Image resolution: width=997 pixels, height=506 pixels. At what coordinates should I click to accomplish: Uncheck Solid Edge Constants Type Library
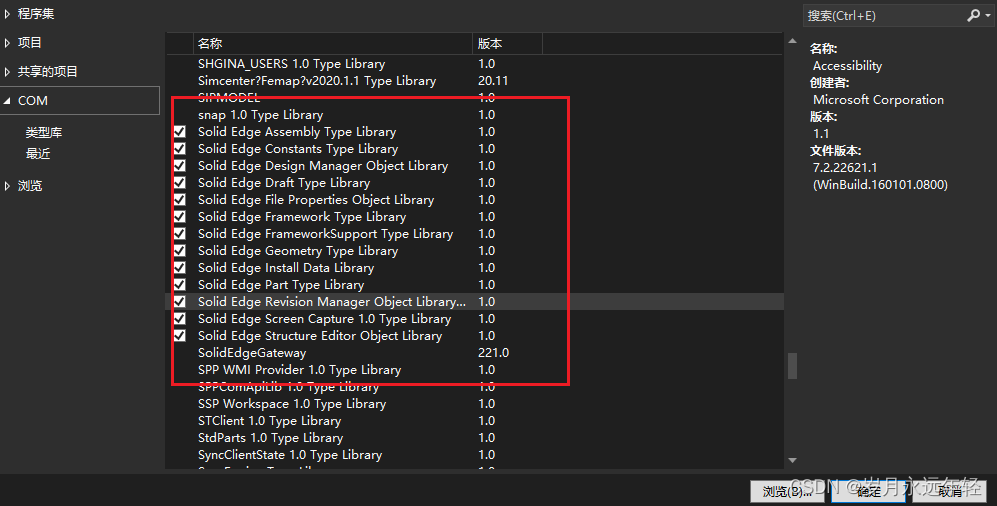[180, 149]
